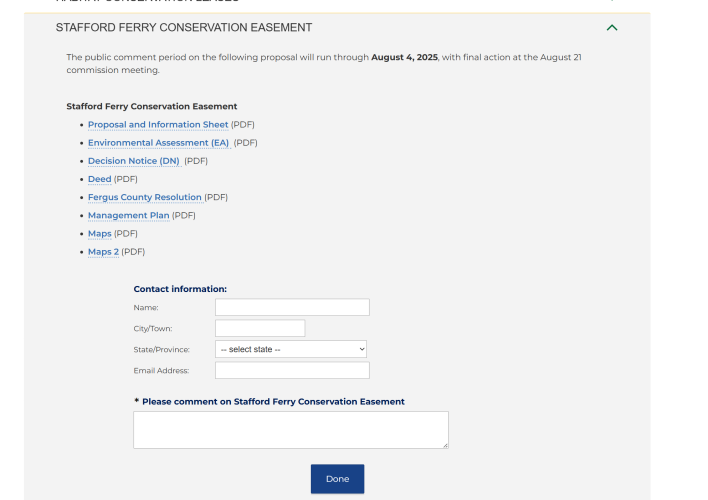708x500 pixels.
Task: Open the Proposal and Information Sheet PDF
Action: tap(158, 125)
